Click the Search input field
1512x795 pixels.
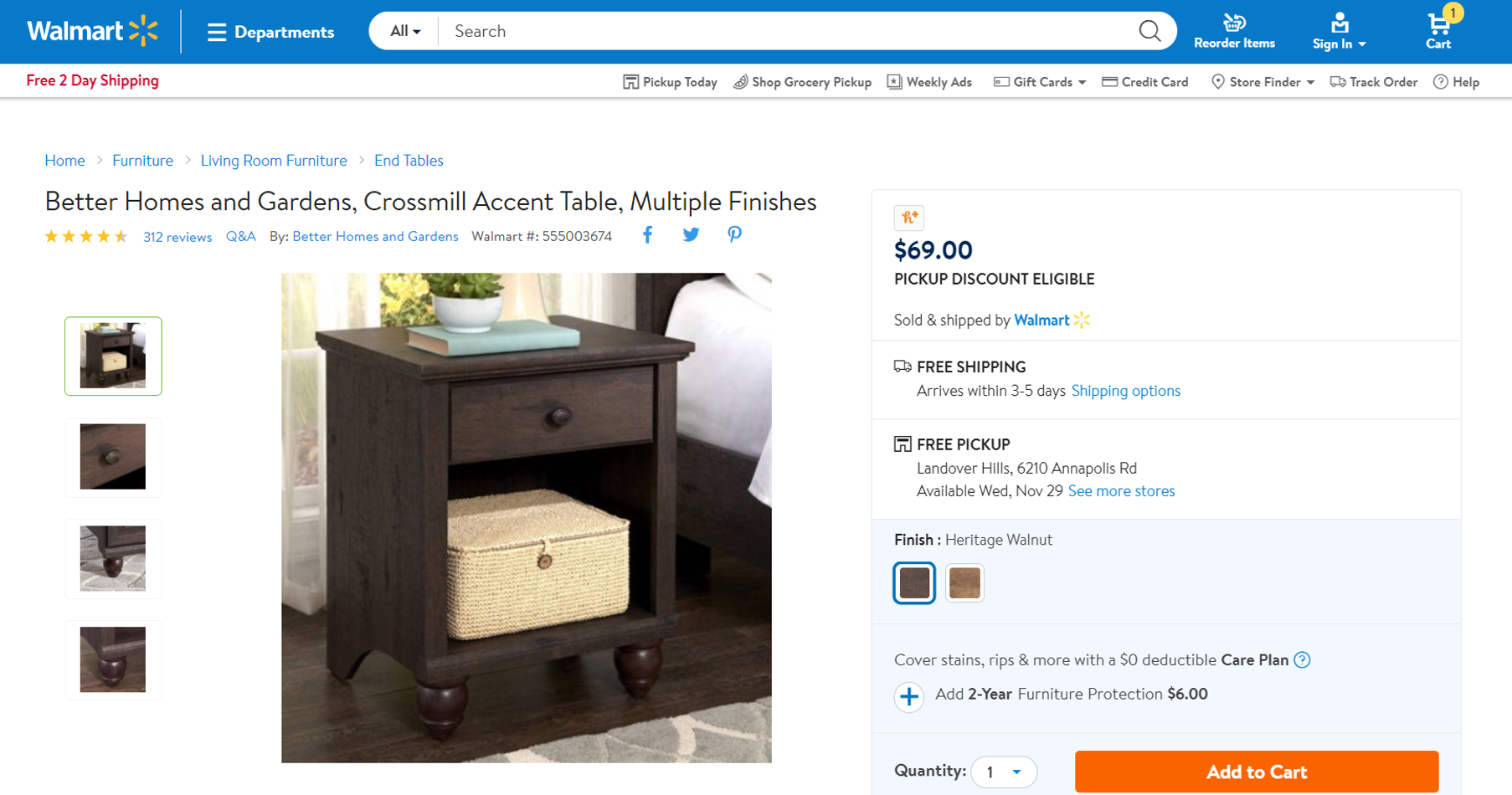point(787,31)
